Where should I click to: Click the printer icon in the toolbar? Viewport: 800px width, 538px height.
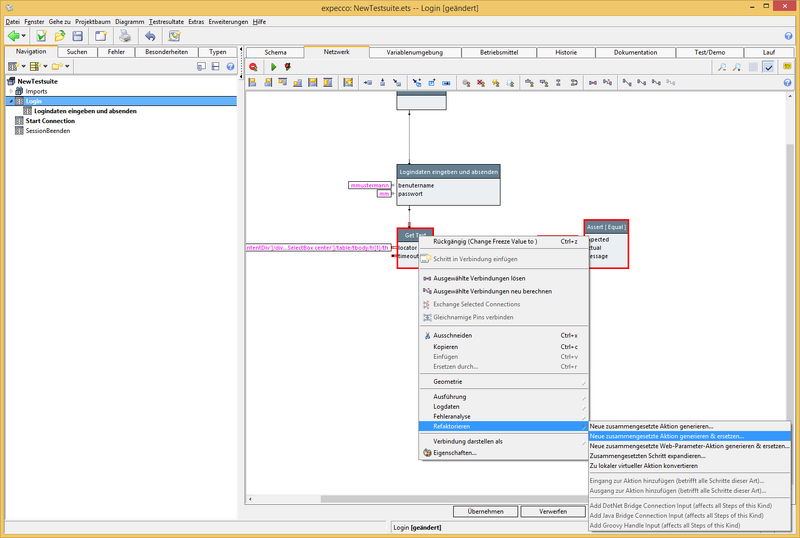pyautogui.click(x=126, y=36)
